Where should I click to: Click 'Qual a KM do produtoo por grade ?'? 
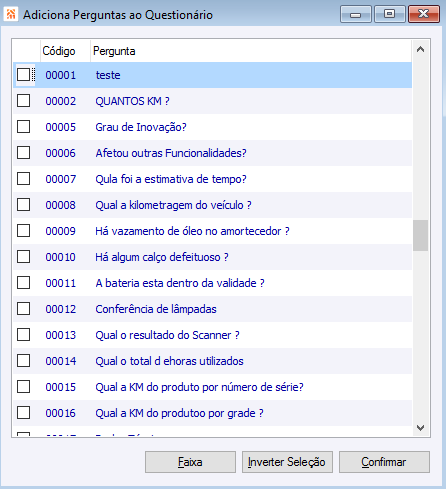pyautogui.click(x=179, y=413)
